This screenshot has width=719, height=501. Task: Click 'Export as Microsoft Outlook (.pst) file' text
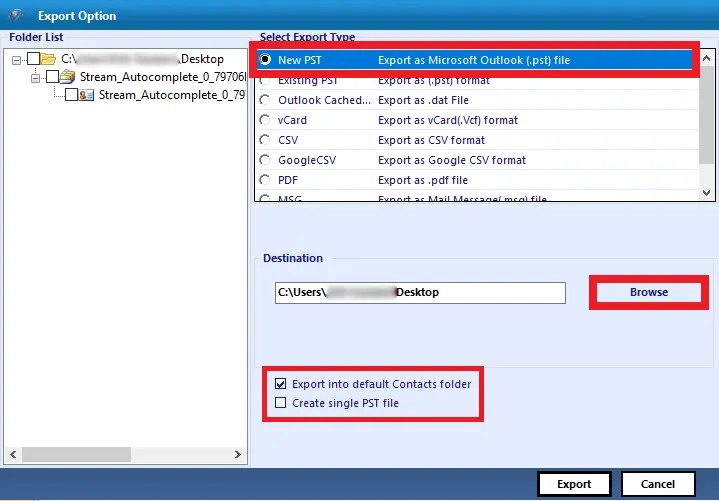tap(474, 60)
